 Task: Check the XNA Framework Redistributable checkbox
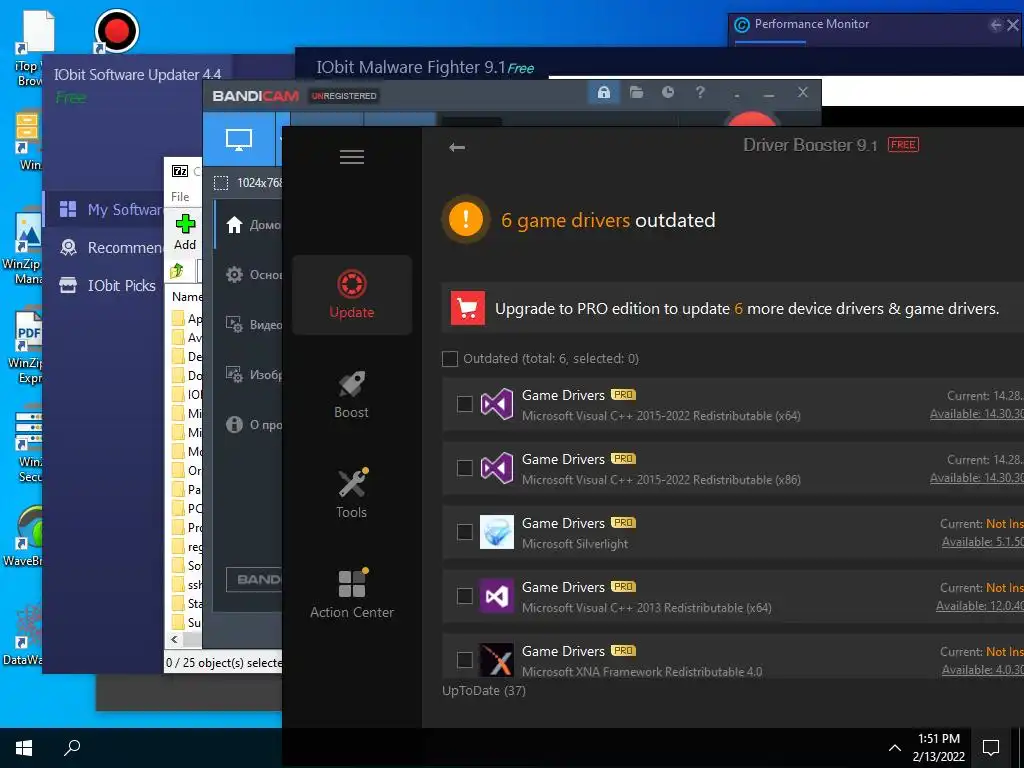464,660
